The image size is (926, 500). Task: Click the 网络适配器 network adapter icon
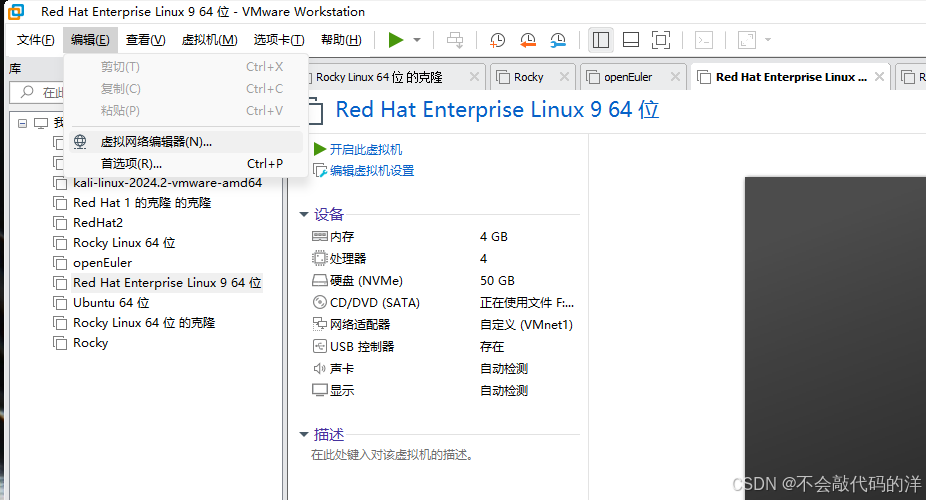tap(319, 324)
